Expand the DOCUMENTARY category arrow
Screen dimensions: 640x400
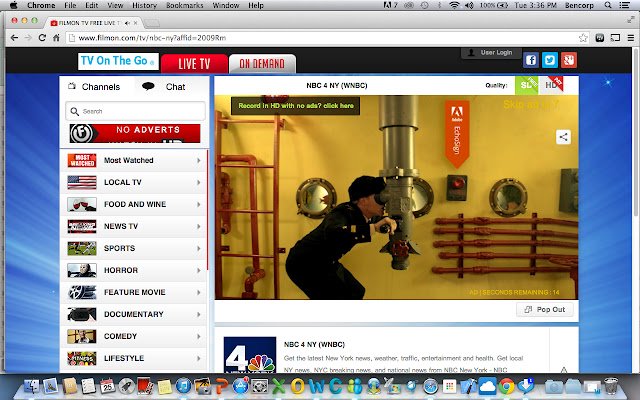coord(199,314)
